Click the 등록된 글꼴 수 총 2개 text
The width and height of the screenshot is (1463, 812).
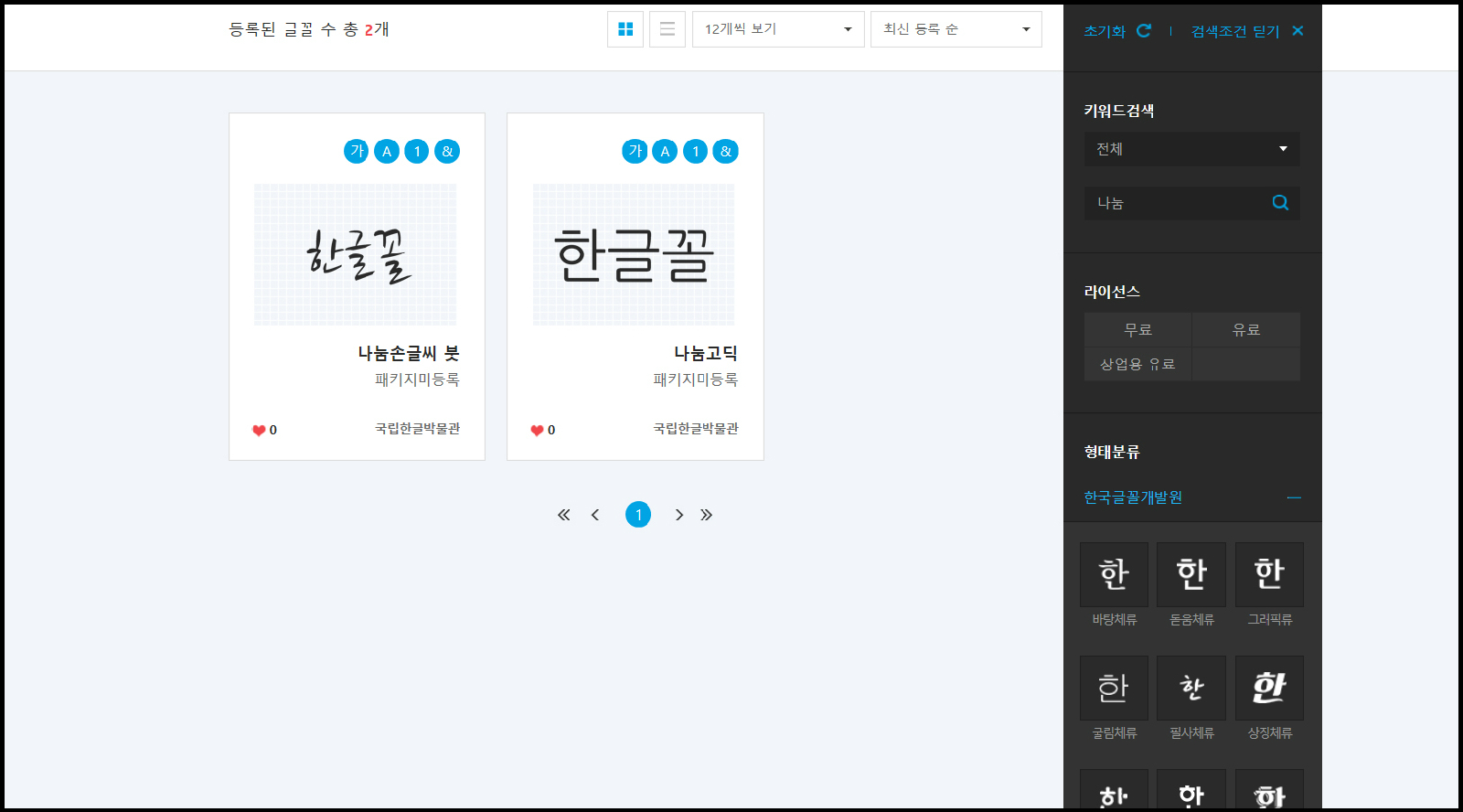coord(309,29)
